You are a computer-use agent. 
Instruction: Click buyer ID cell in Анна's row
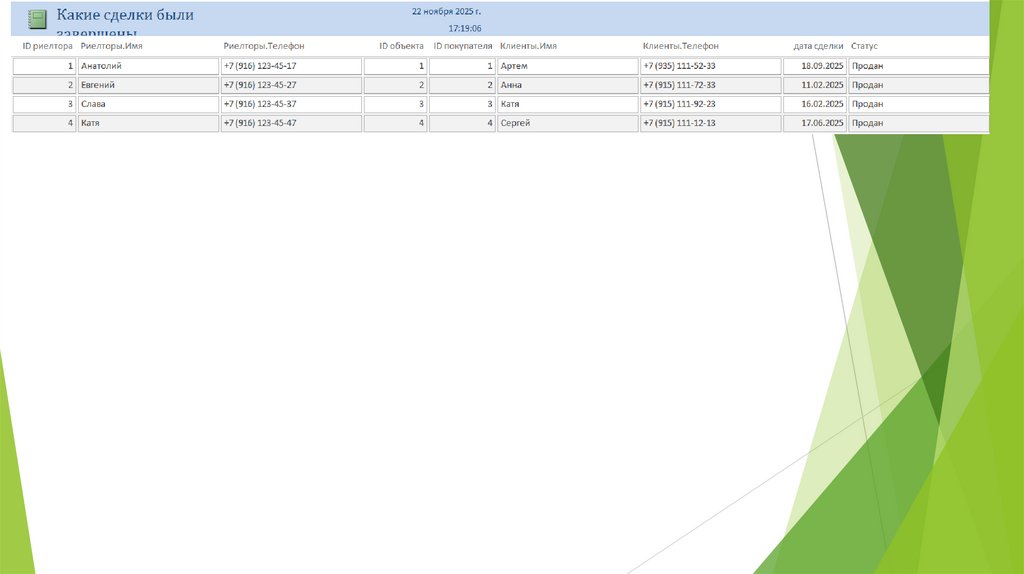click(x=462, y=85)
